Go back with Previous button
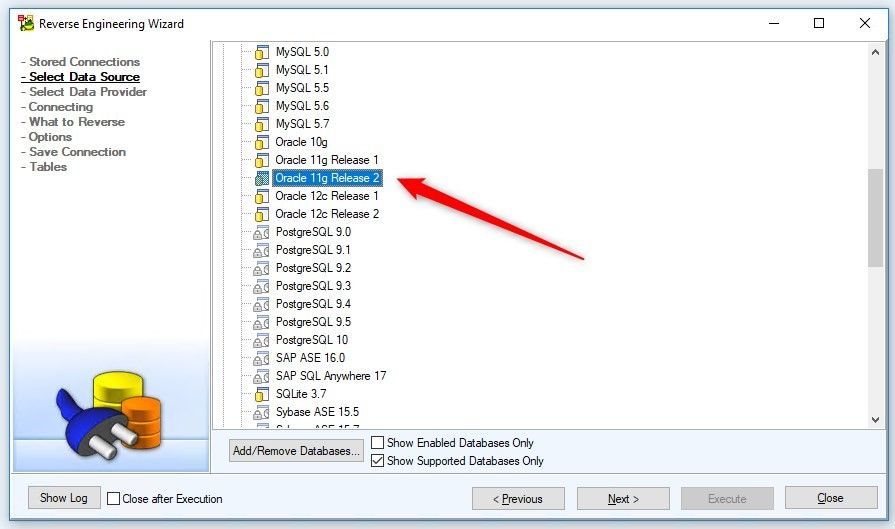895x529 pixels. (x=518, y=499)
